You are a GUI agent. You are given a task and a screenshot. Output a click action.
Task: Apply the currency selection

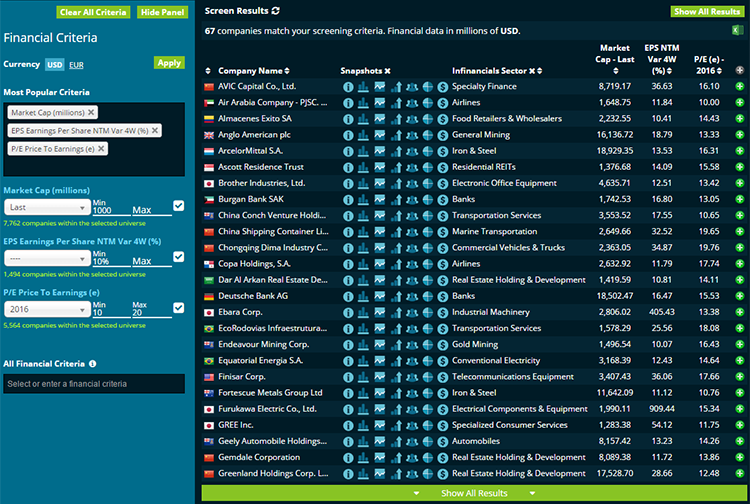pyautogui.click(x=169, y=63)
